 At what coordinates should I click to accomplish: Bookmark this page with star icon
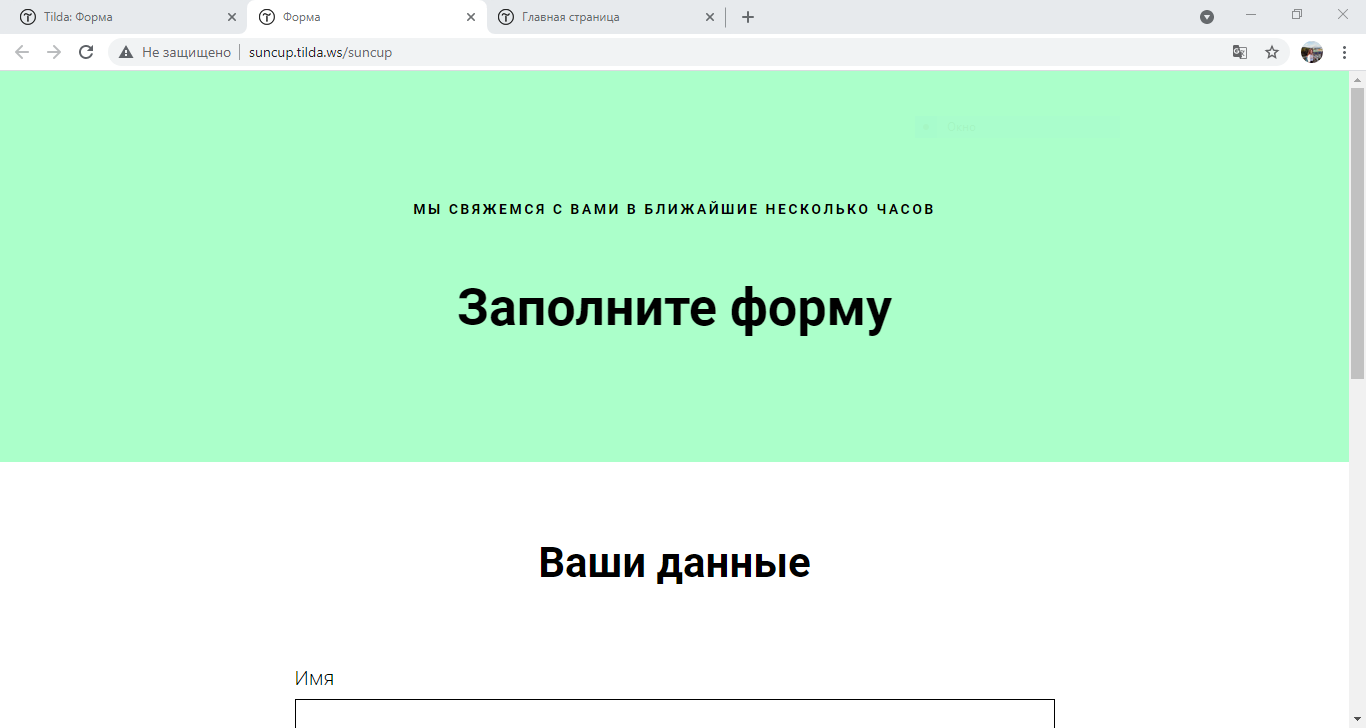(1272, 52)
